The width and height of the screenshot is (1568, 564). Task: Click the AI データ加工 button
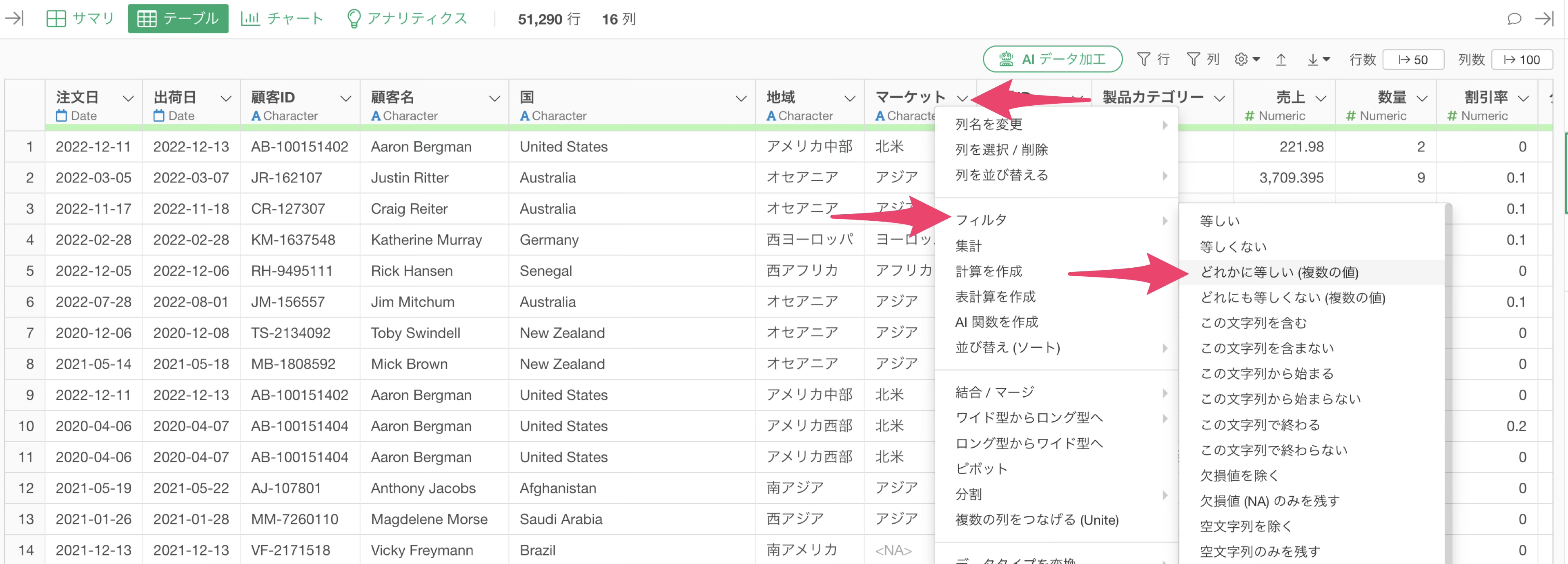click(1052, 59)
